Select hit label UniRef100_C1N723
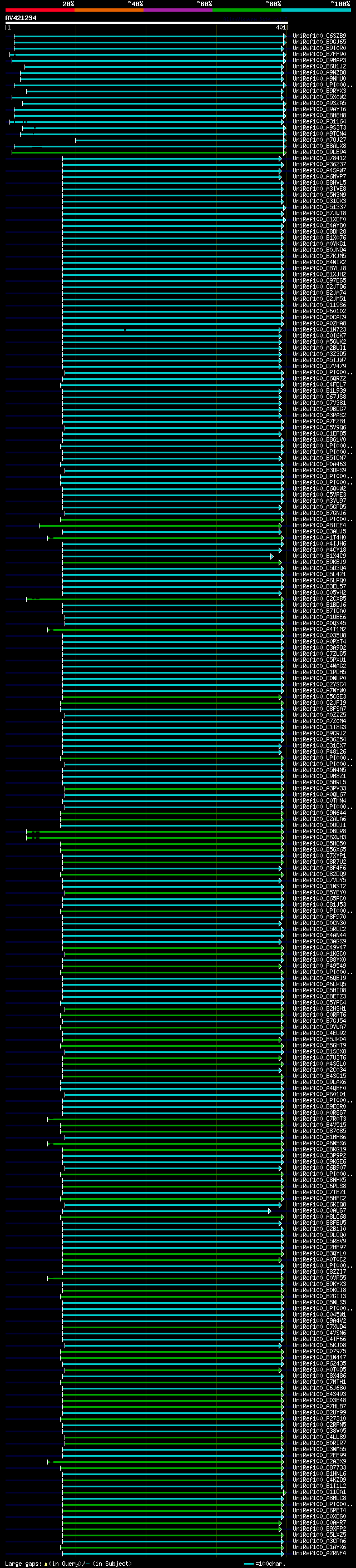The image size is (356, 1568). click(319, 330)
